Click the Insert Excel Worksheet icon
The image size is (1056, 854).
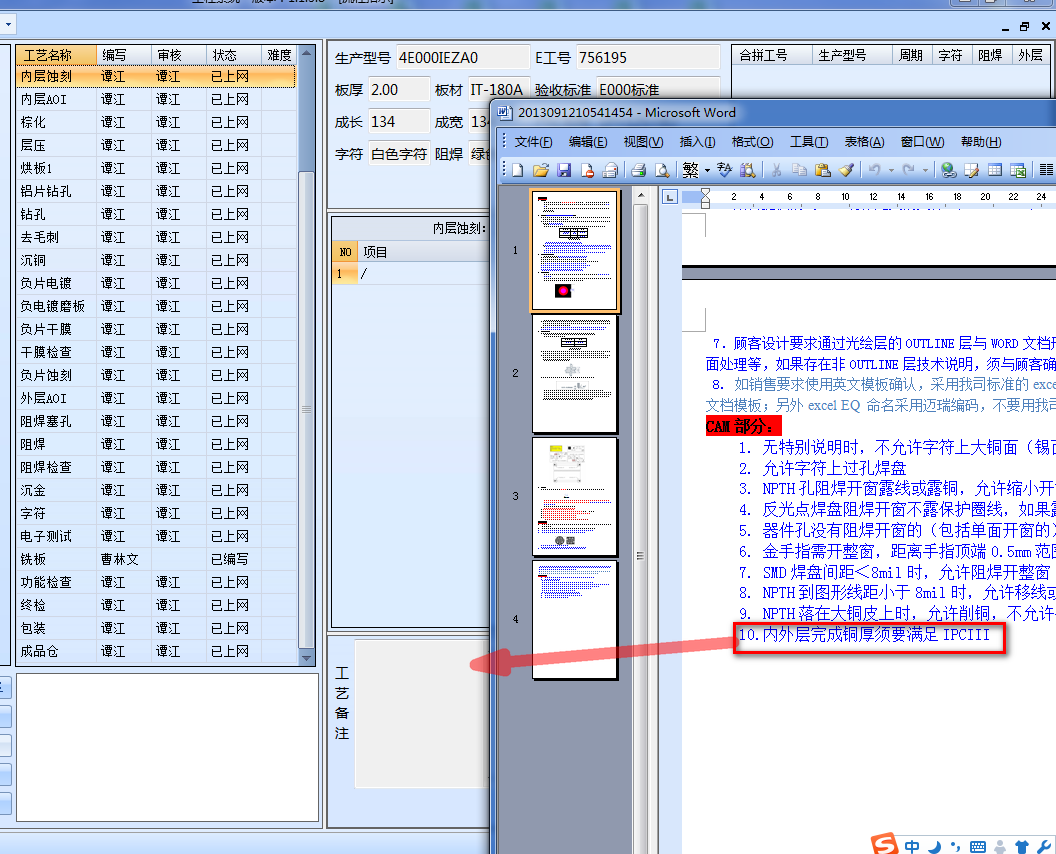point(1018,170)
